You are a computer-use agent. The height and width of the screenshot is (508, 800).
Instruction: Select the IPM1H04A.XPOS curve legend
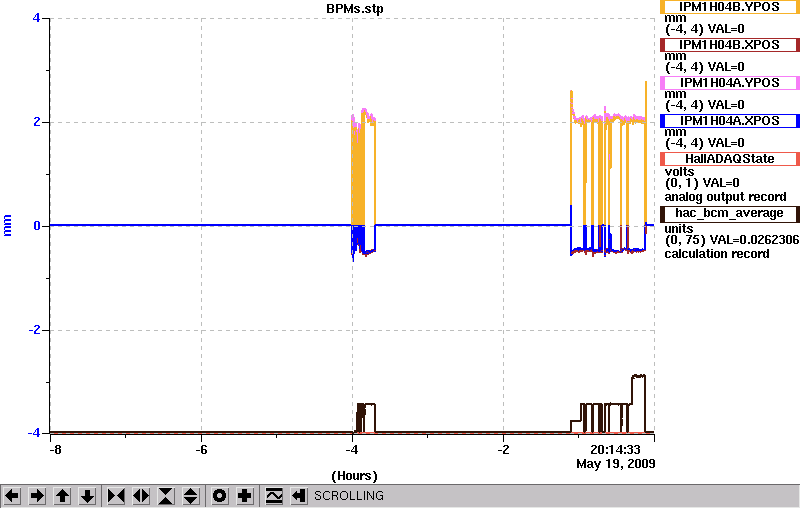730,121
